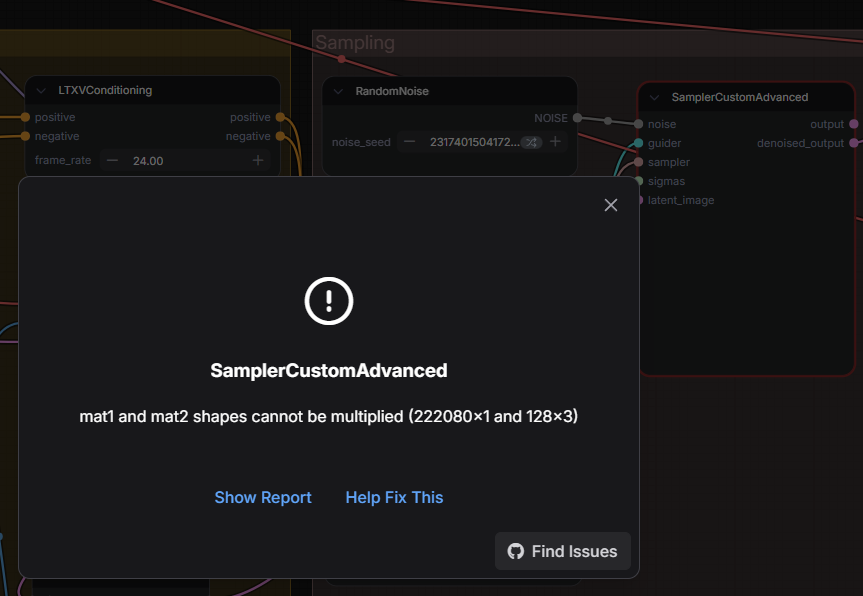This screenshot has height=596, width=863.
Task: Open the Show Report link
Action: coord(263,497)
